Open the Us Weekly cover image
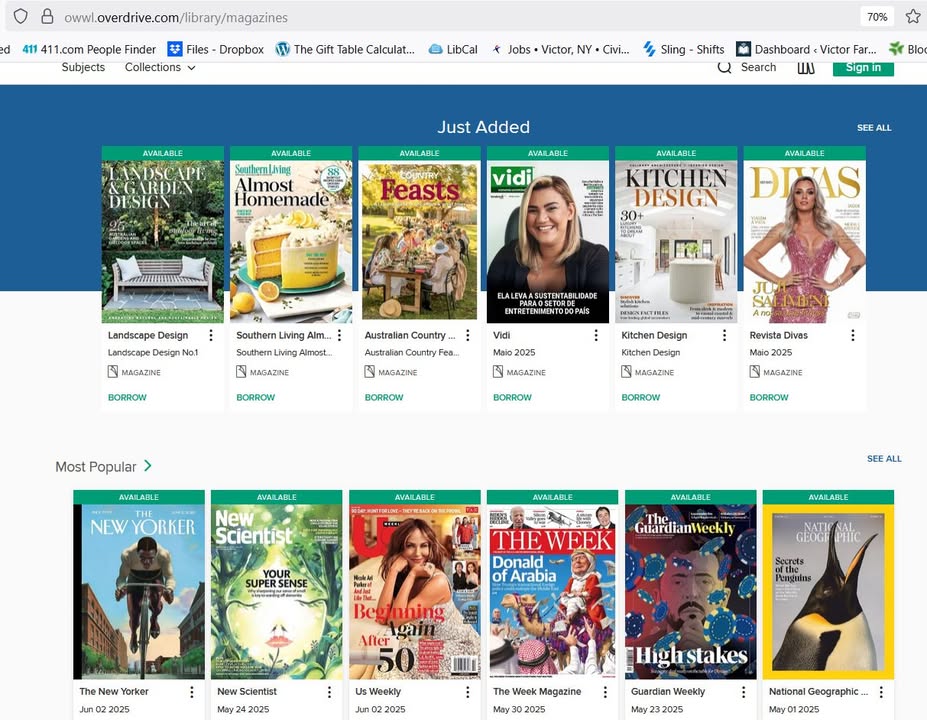Image resolution: width=927 pixels, height=720 pixels. tap(414, 592)
